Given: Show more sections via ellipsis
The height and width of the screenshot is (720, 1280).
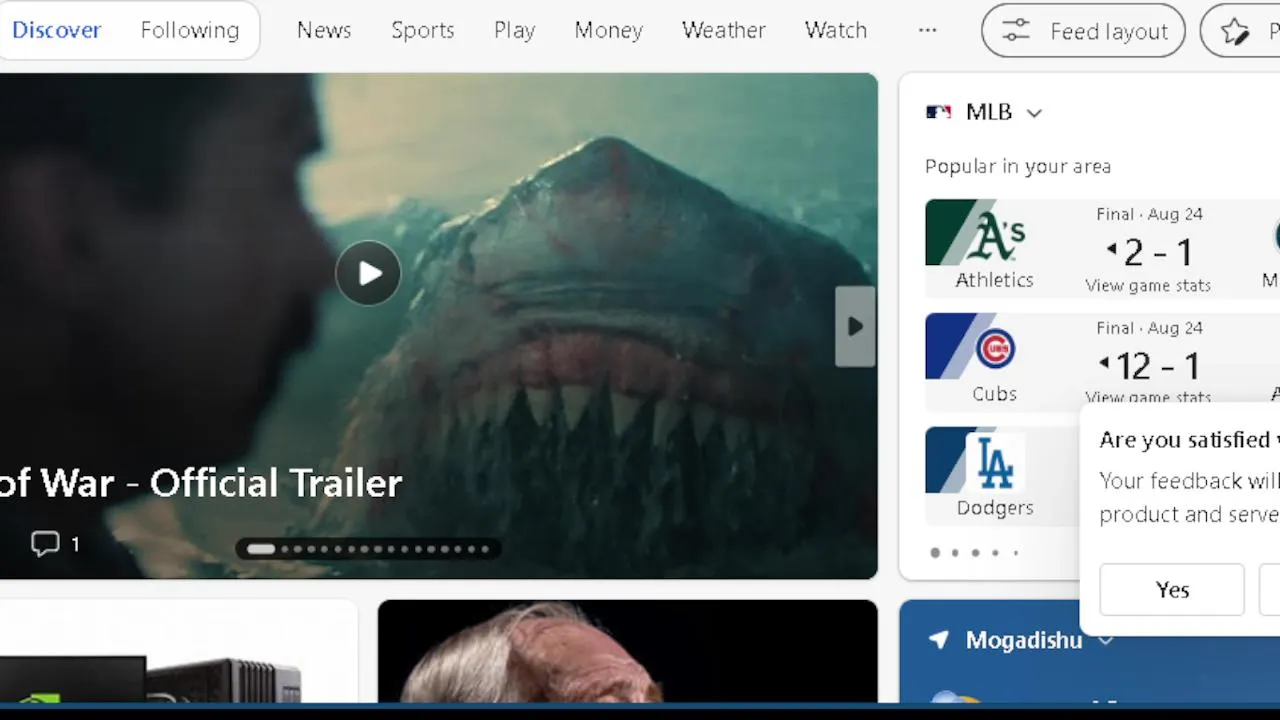Looking at the screenshot, I should coord(927,30).
